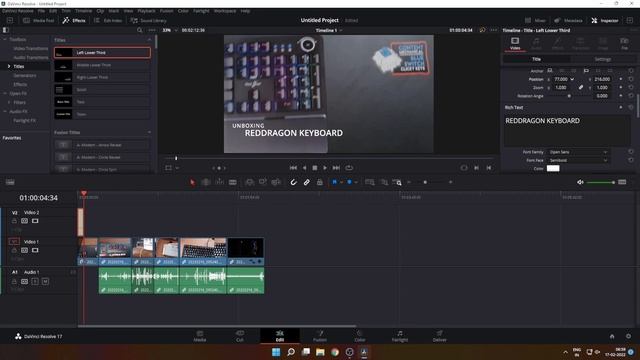Click the Full Extent Zoom icon
Screen dimensions: 640x360
coord(370,182)
